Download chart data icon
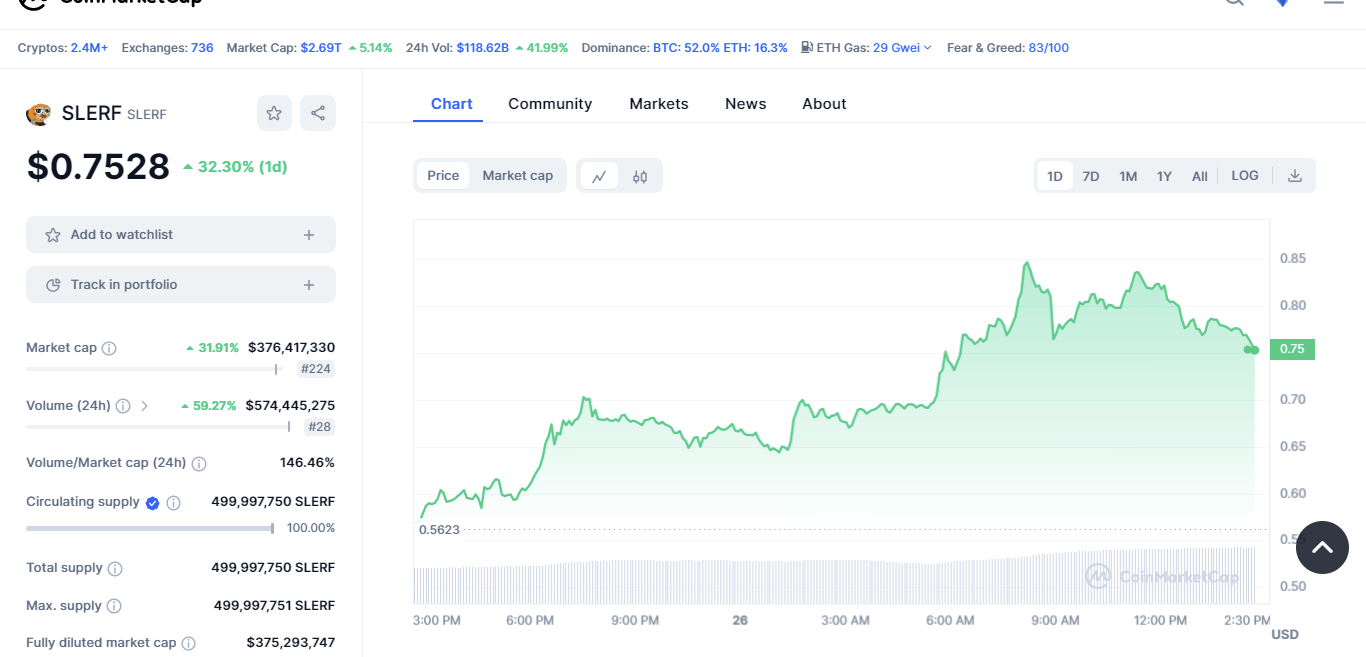This screenshot has height=657, width=1366. pyautogui.click(x=1295, y=176)
